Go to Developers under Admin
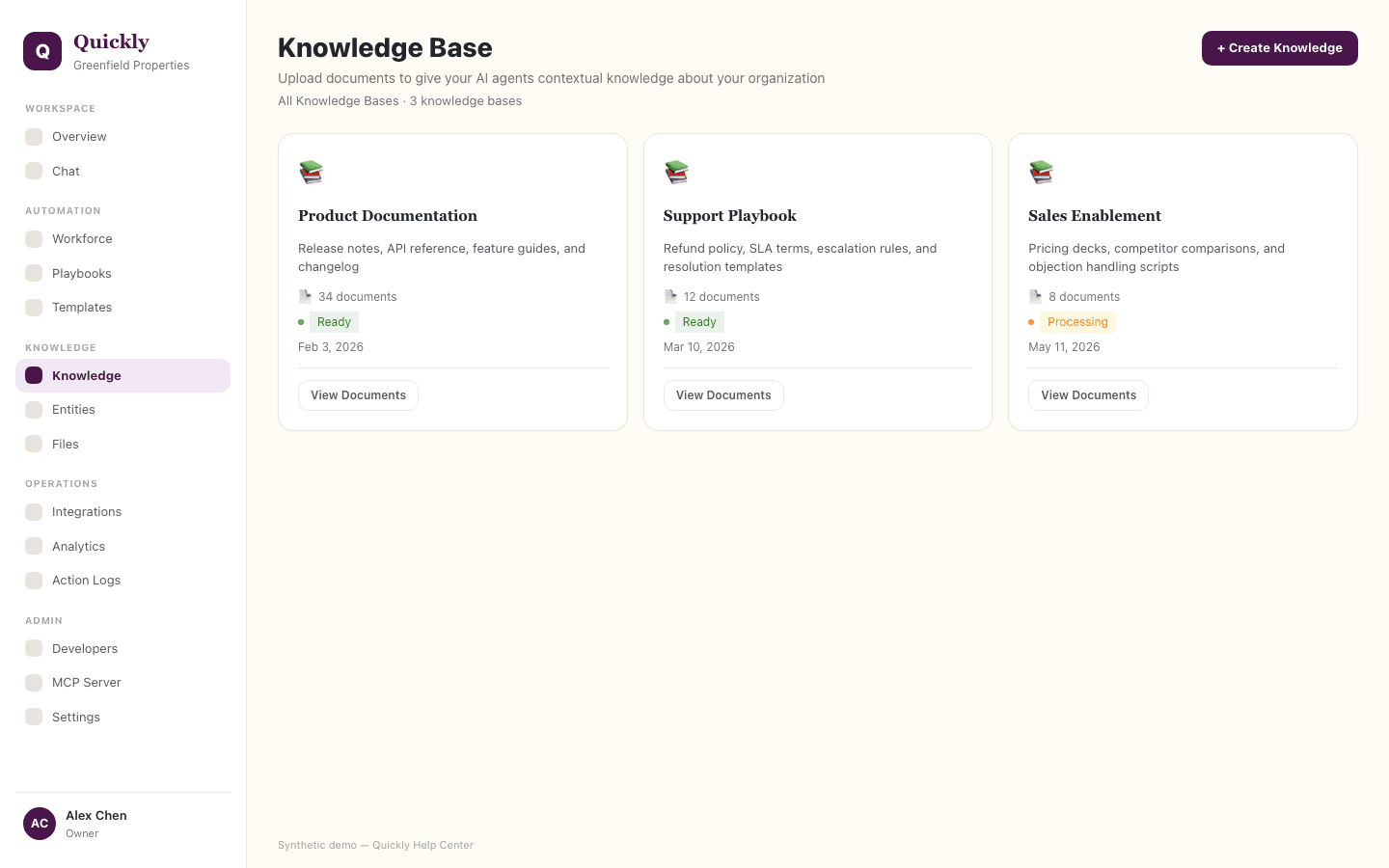The height and width of the screenshot is (868, 1389). [123, 648]
